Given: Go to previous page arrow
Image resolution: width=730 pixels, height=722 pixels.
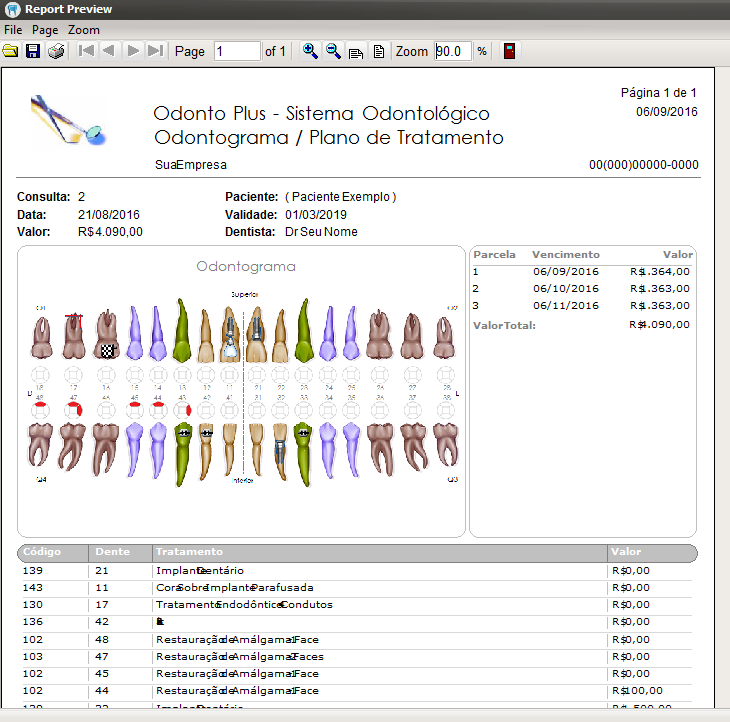Looking at the screenshot, I should tap(109, 51).
